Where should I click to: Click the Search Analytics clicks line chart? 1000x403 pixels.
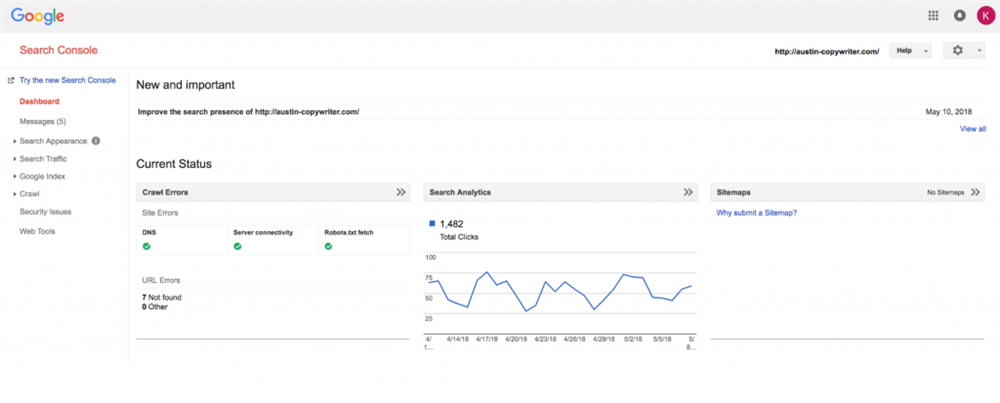click(560, 291)
